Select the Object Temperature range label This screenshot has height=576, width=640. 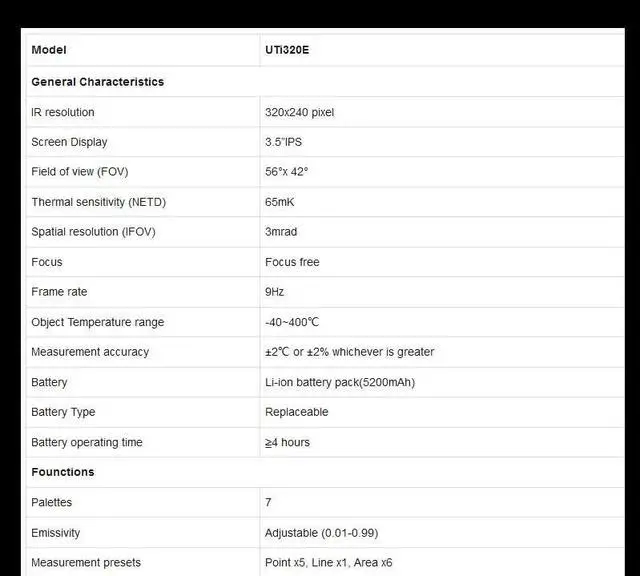(98, 322)
